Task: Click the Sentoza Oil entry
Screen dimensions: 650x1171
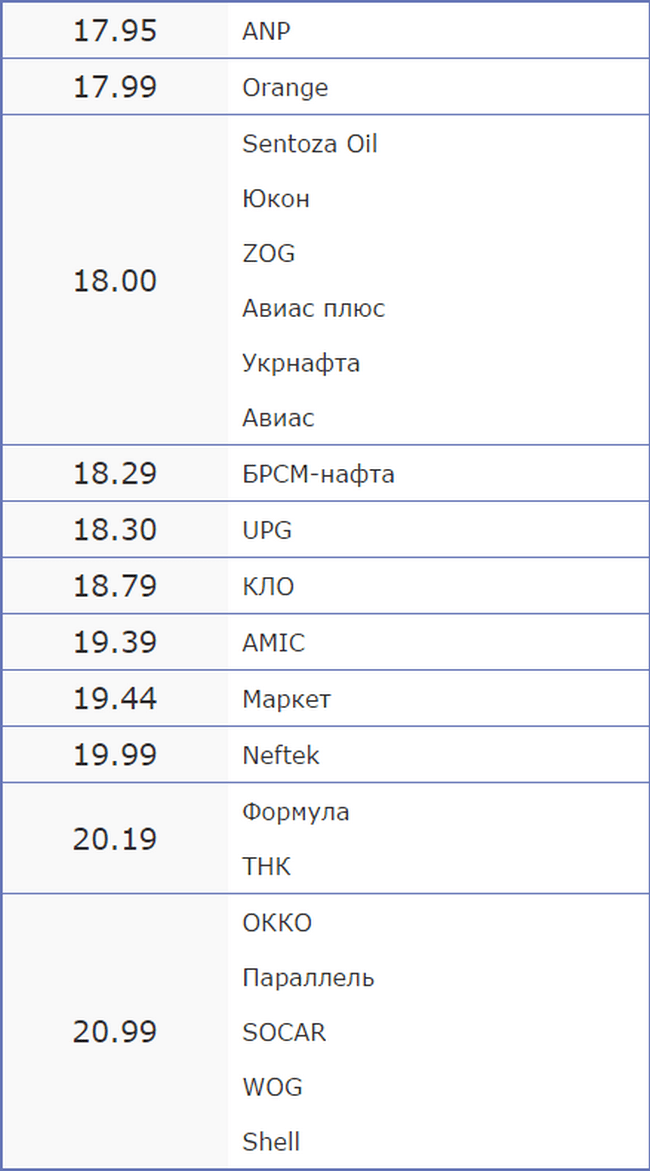Action: click(309, 143)
